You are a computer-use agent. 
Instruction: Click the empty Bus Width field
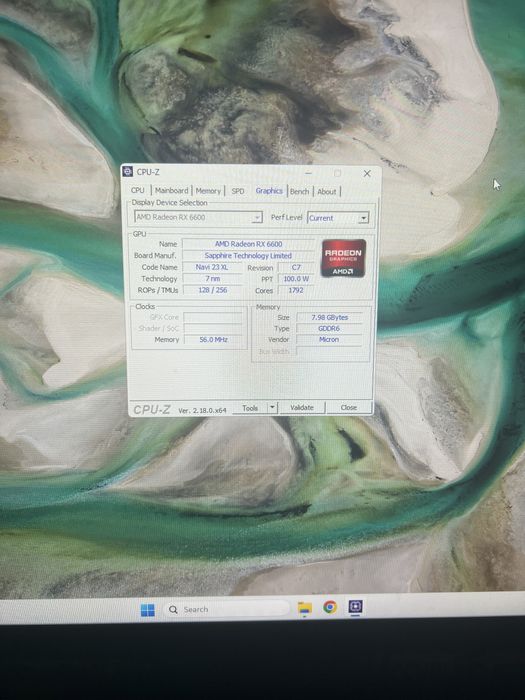pos(329,352)
